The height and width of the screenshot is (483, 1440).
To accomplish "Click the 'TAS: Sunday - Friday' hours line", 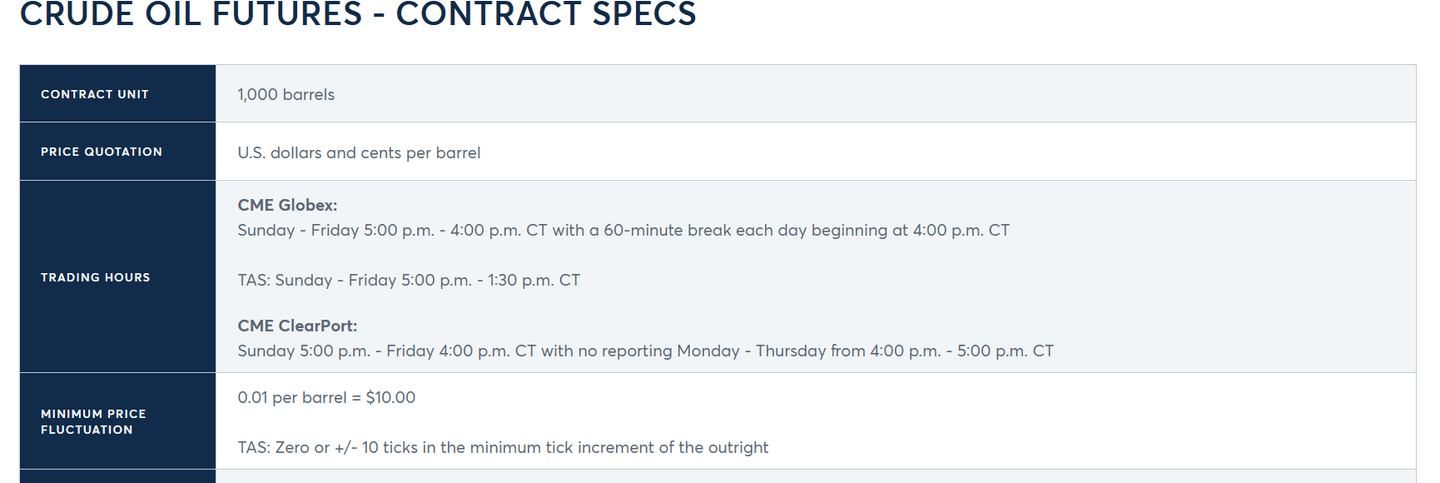I will (315, 280).
